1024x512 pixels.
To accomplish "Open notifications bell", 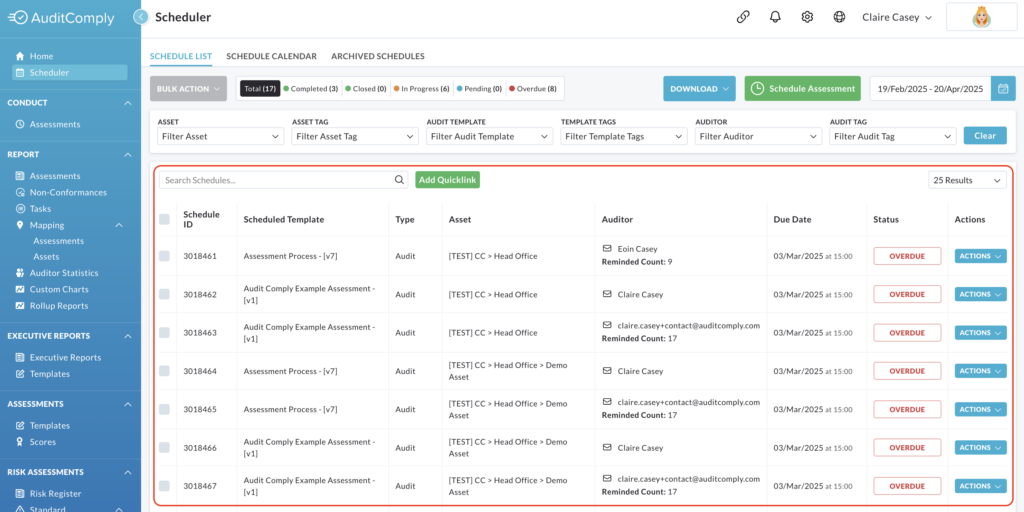I will click(x=775, y=18).
